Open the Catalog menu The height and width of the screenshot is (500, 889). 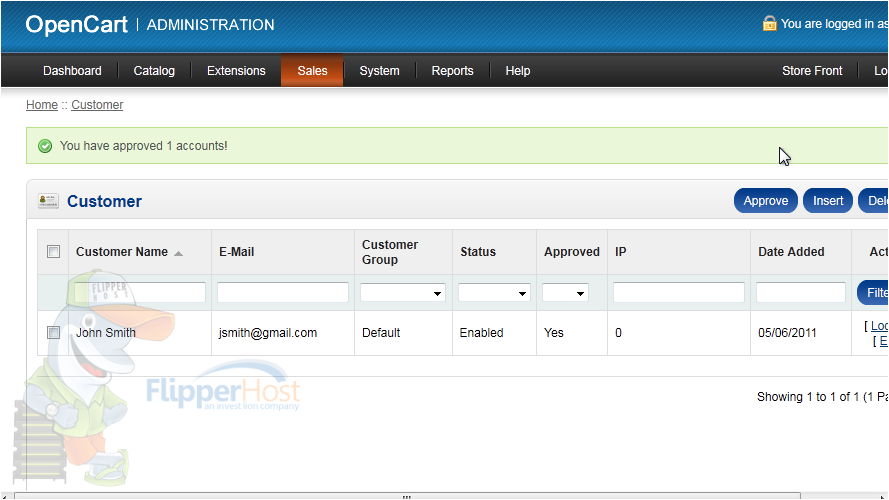pyautogui.click(x=154, y=71)
